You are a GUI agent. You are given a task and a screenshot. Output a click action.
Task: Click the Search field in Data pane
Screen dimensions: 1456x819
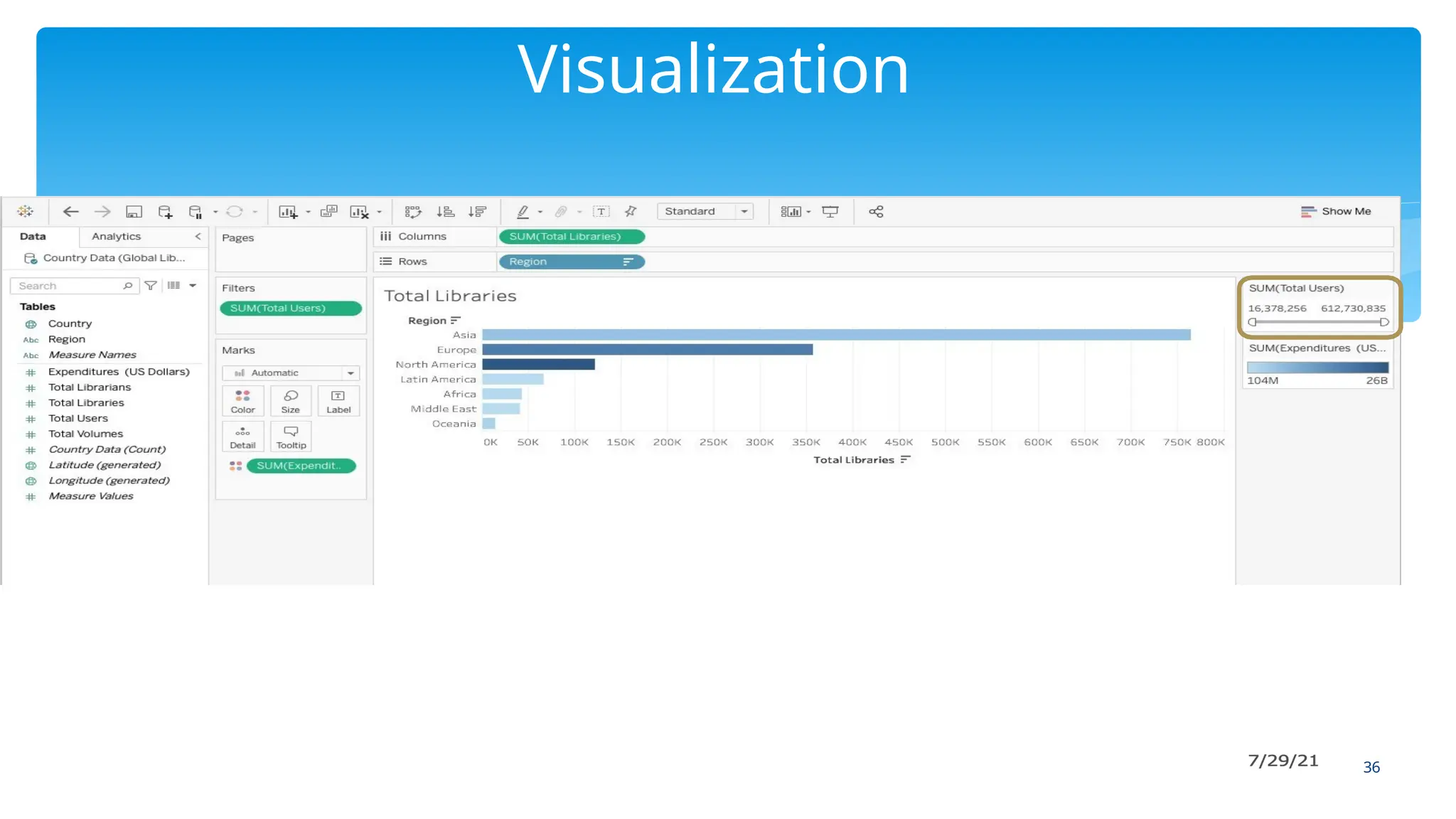tap(75, 286)
